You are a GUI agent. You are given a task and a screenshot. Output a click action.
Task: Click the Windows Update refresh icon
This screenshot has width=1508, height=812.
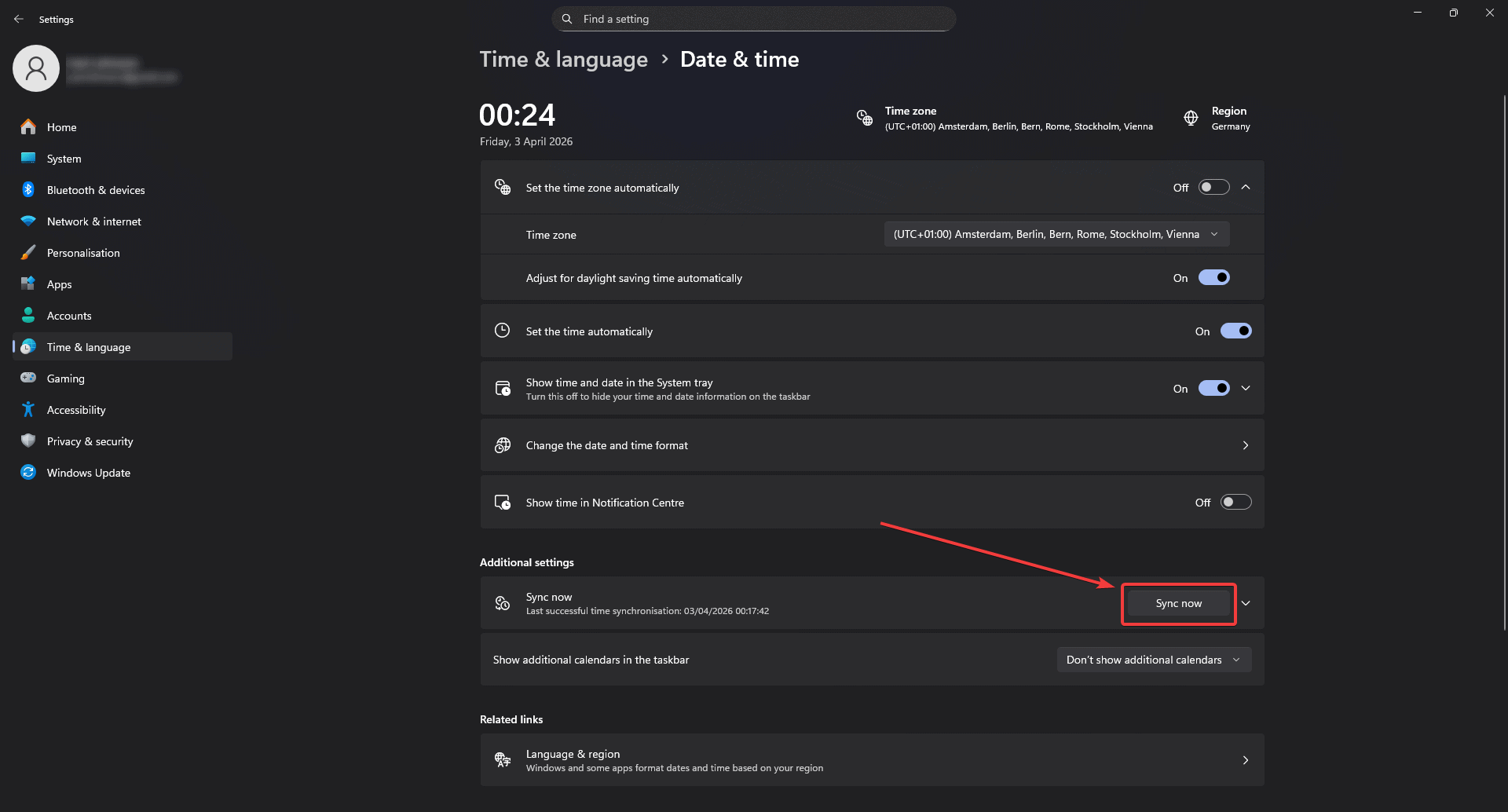click(x=28, y=472)
